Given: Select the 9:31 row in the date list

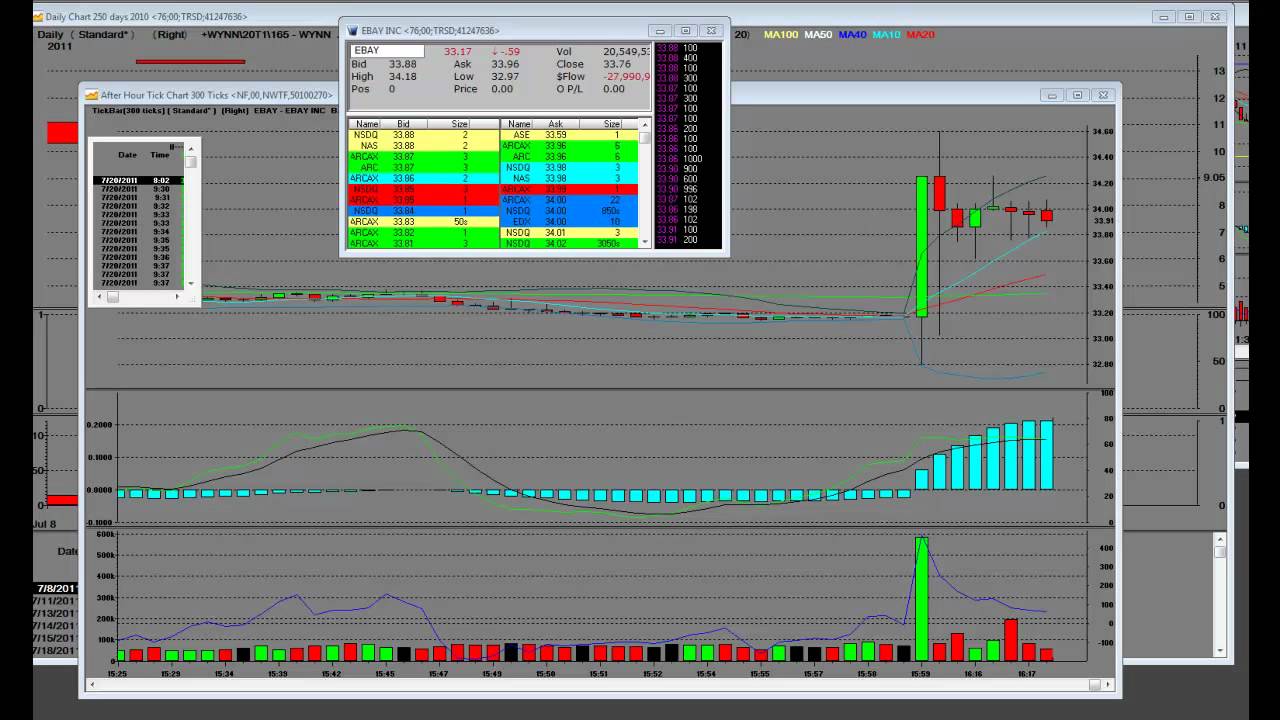Looking at the screenshot, I should pos(138,198).
